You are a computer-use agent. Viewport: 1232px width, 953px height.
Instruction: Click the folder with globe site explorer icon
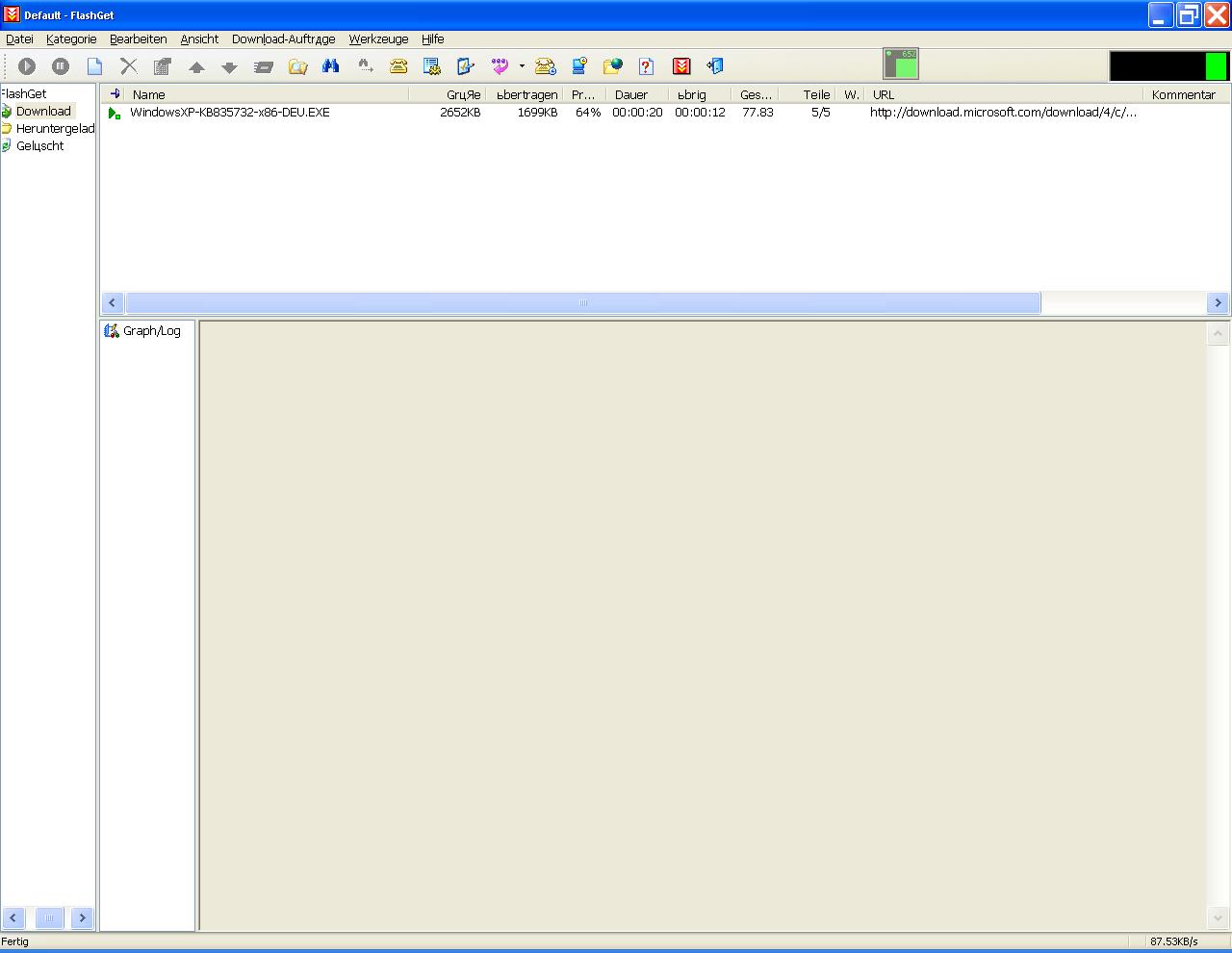(613, 66)
